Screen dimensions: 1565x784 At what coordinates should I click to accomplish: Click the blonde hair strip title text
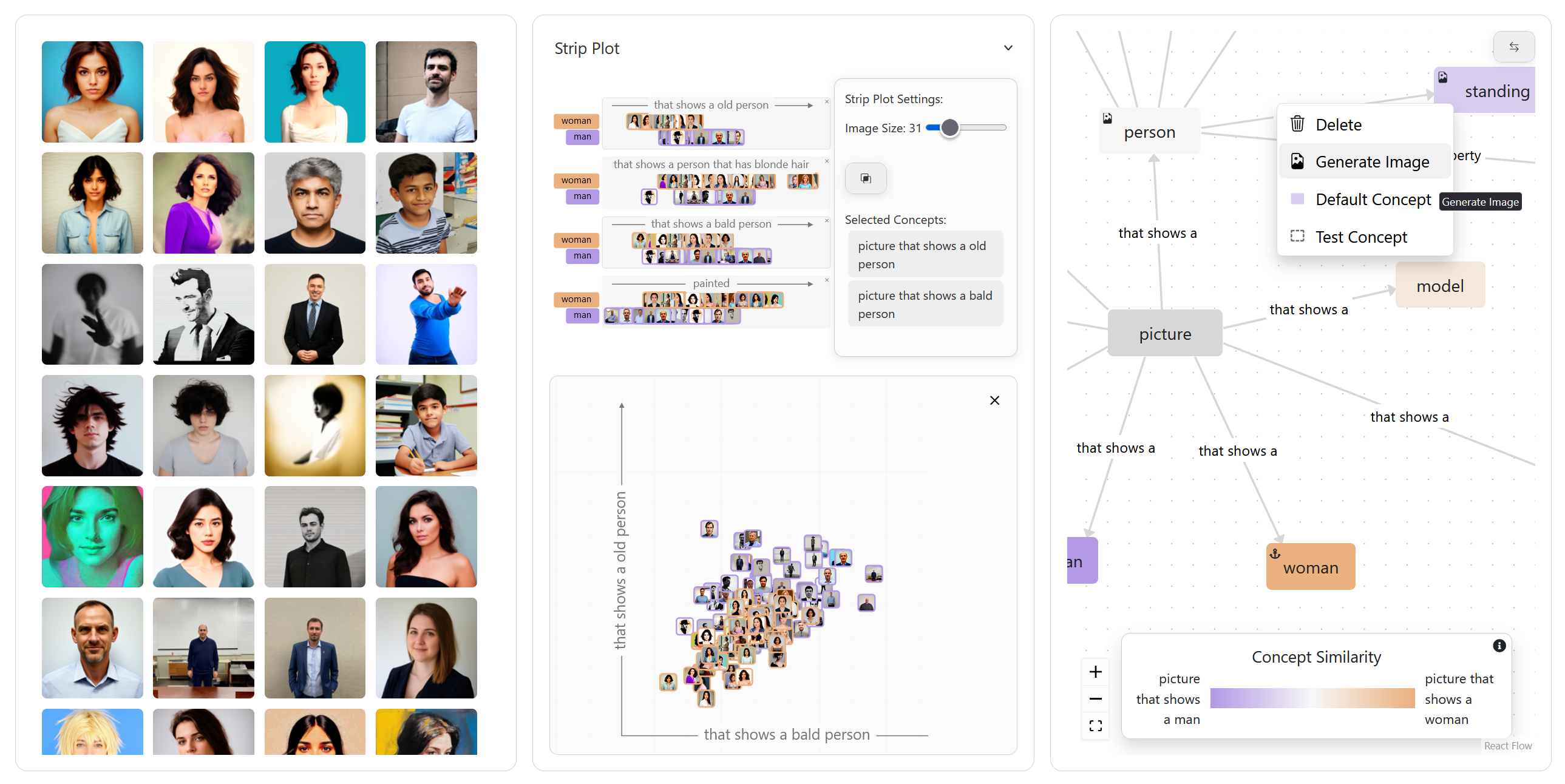coord(711,164)
